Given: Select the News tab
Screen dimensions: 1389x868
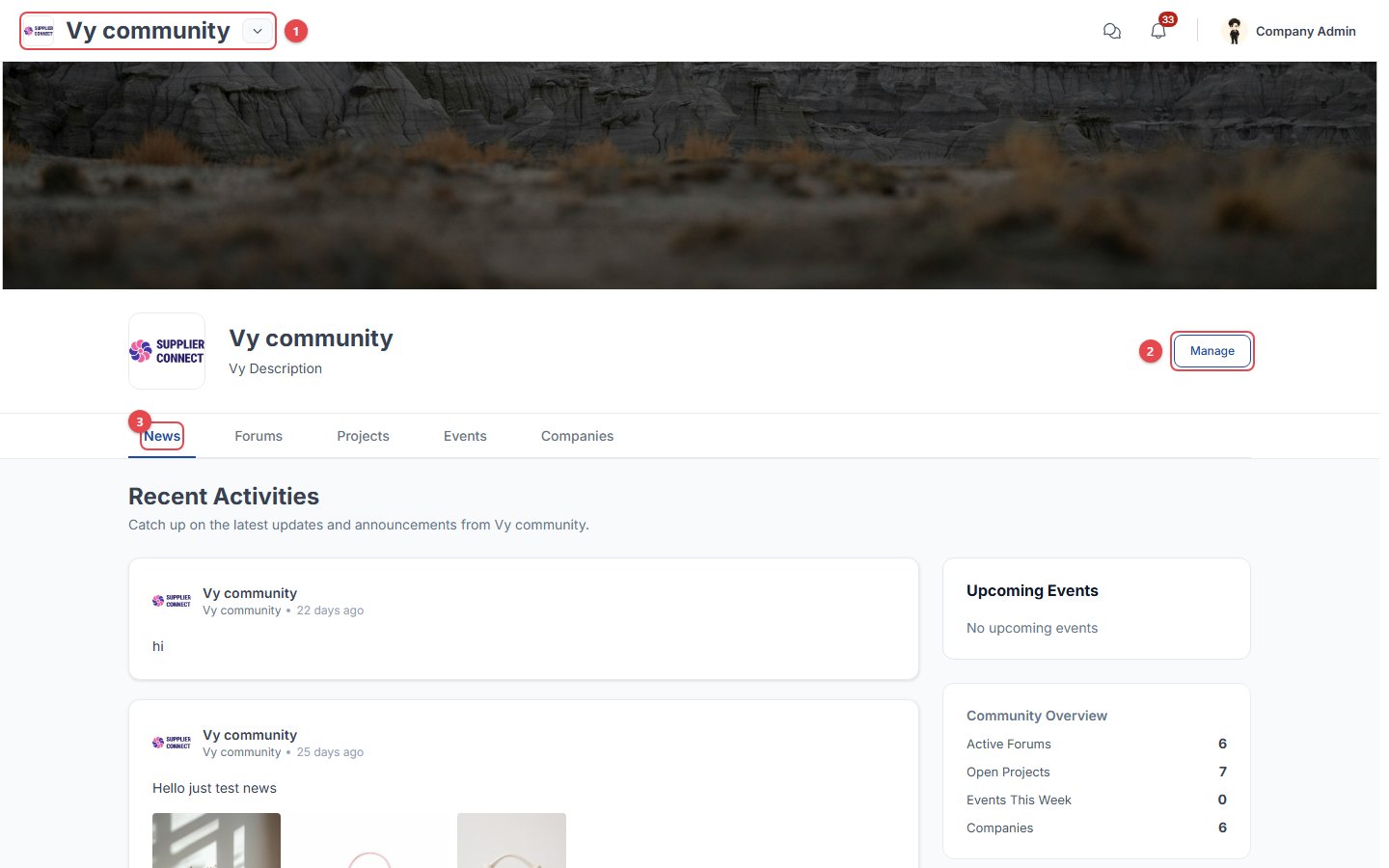Looking at the screenshot, I should 162,436.
